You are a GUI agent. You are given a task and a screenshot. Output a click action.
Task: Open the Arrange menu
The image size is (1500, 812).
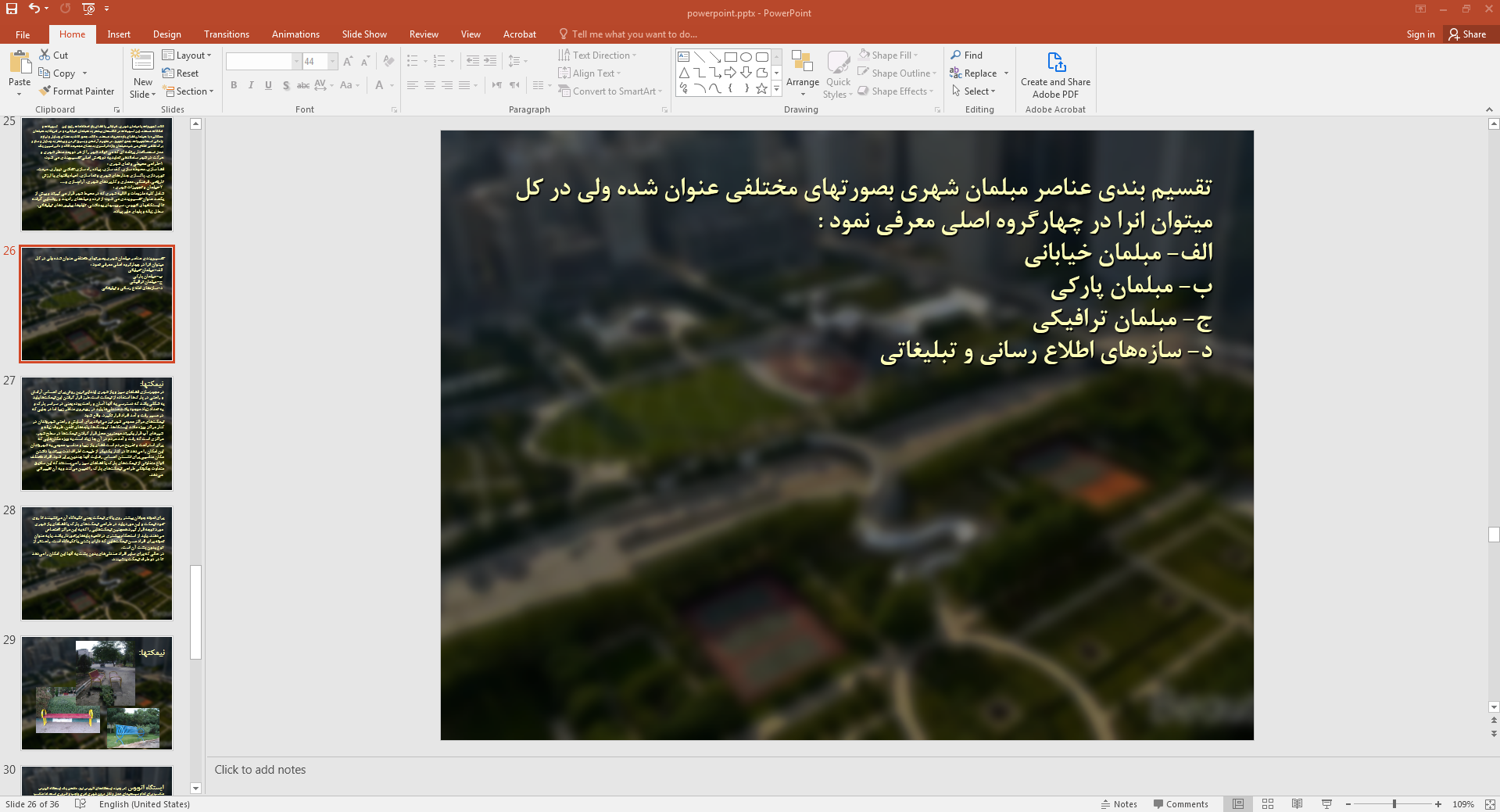pos(803,74)
